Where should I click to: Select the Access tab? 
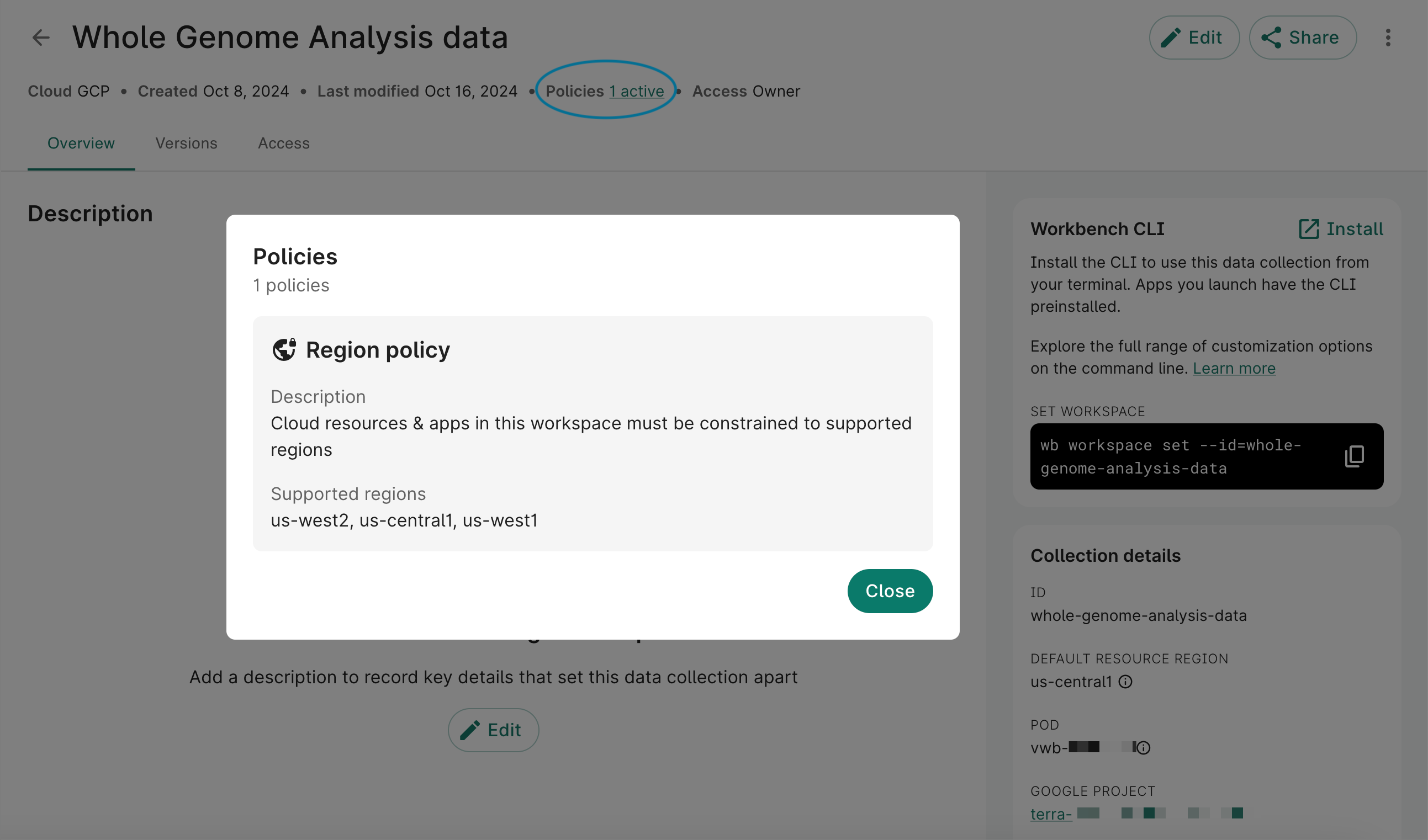coord(283,142)
